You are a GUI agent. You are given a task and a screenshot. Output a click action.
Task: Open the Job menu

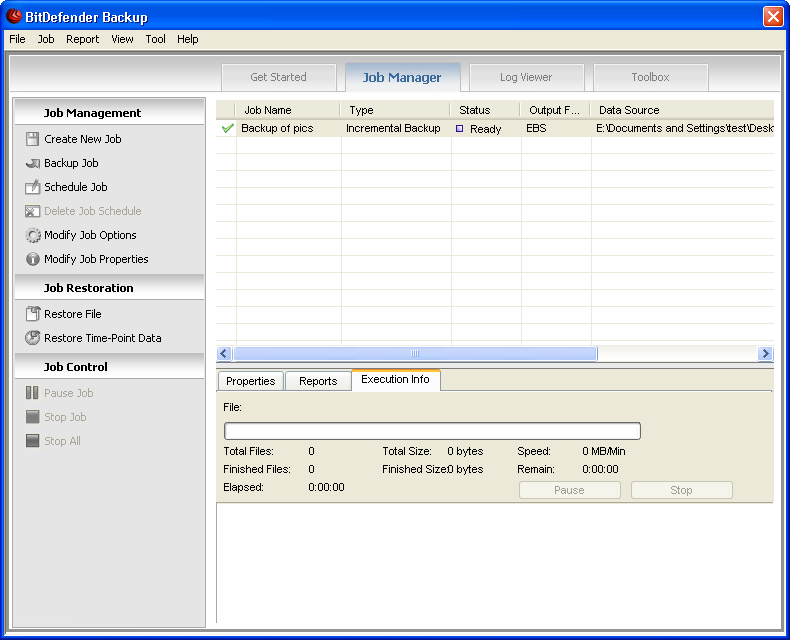pyautogui.click(x=46, y=39)
